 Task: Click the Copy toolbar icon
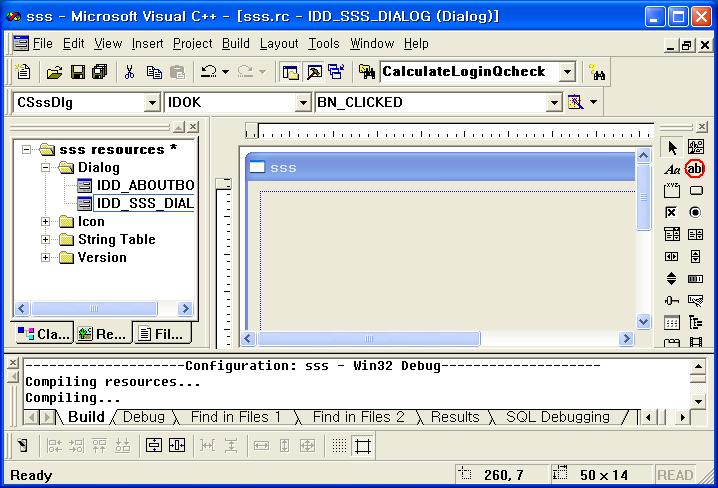(x=154, y=72)
